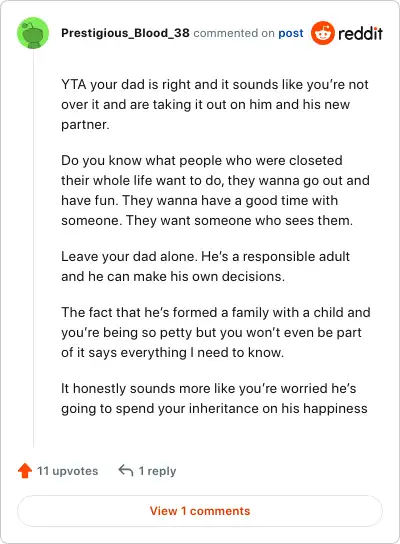Click the paragraph starting "Do you know"

[x=215, y=190]
